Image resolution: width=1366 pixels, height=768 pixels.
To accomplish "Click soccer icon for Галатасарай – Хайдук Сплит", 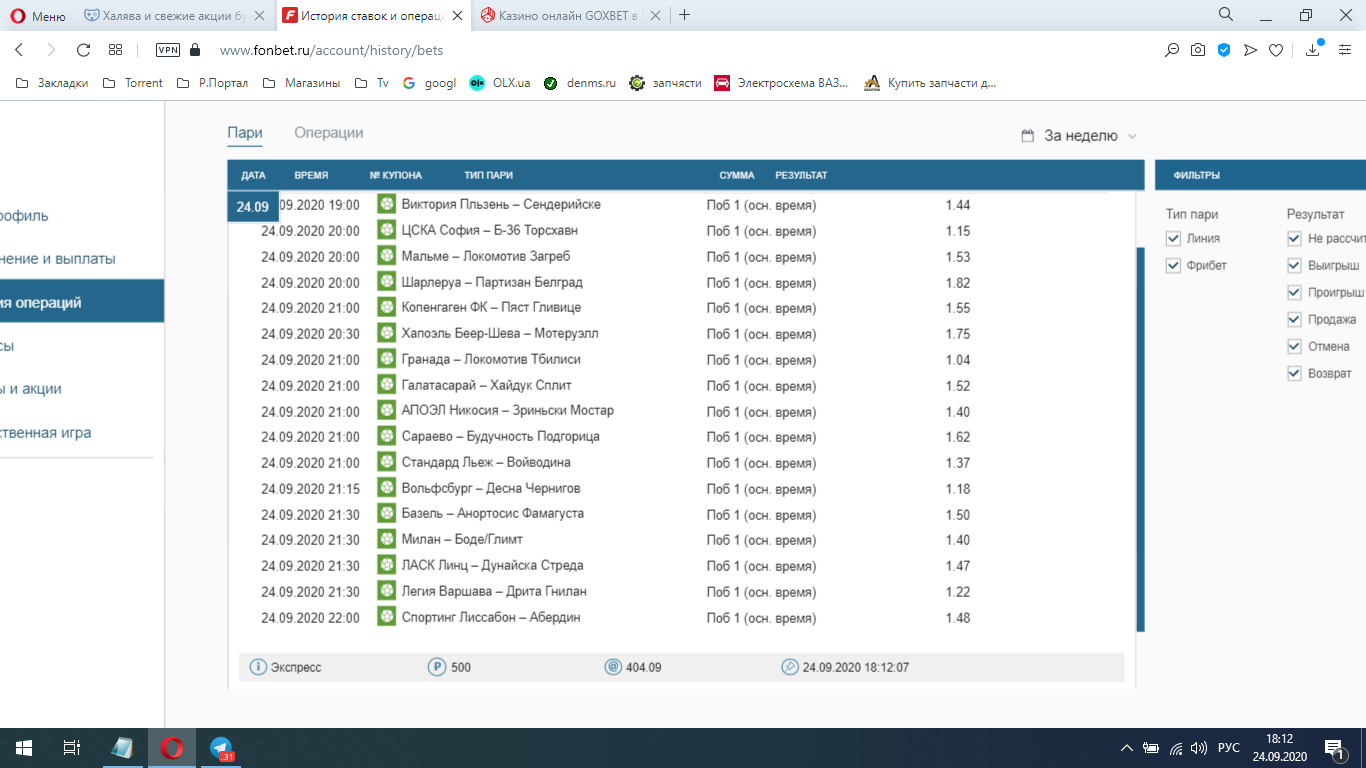I will pyautogui.click(x=387, y=385).
